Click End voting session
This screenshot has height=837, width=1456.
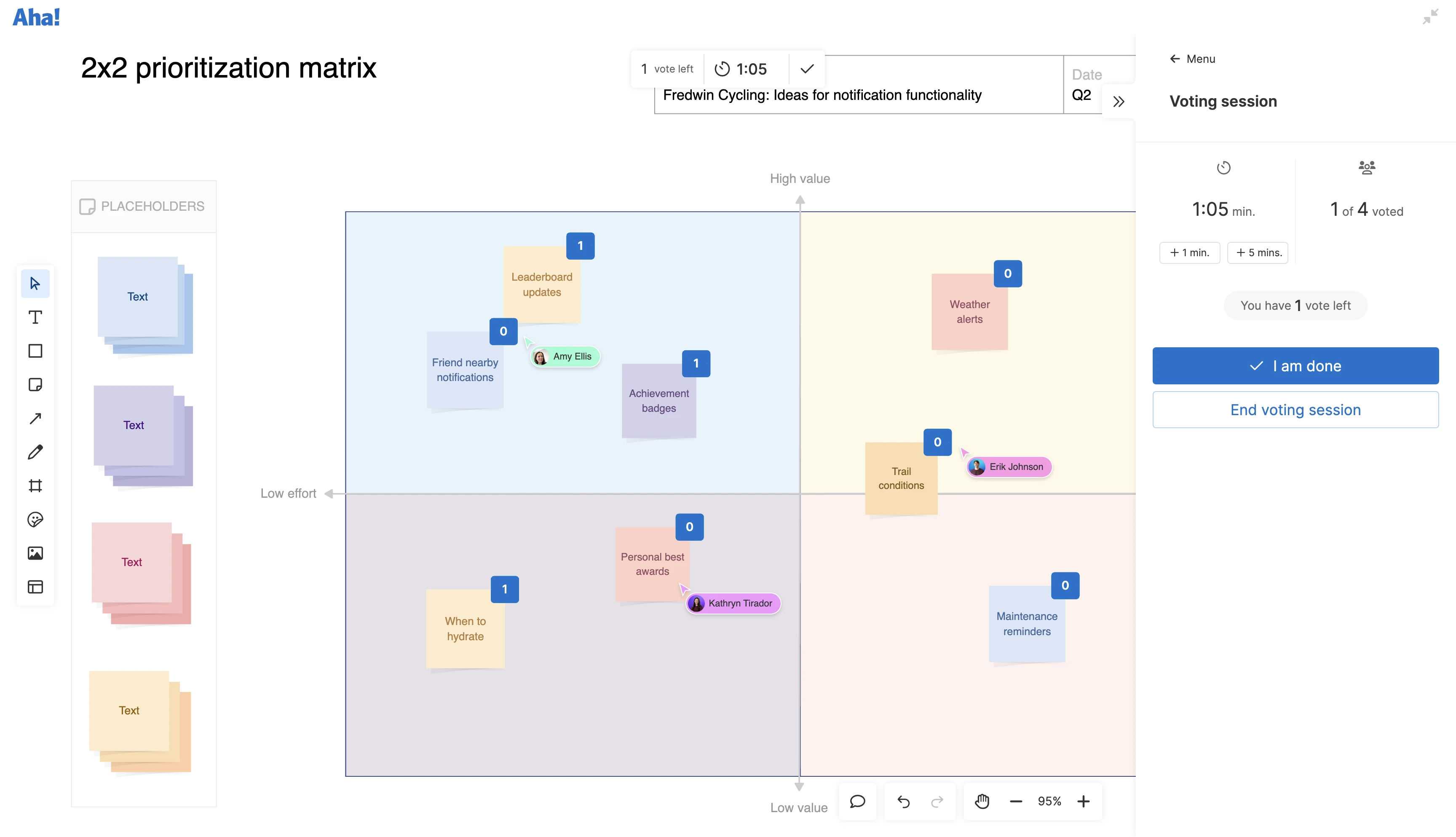pos(1295,409)
